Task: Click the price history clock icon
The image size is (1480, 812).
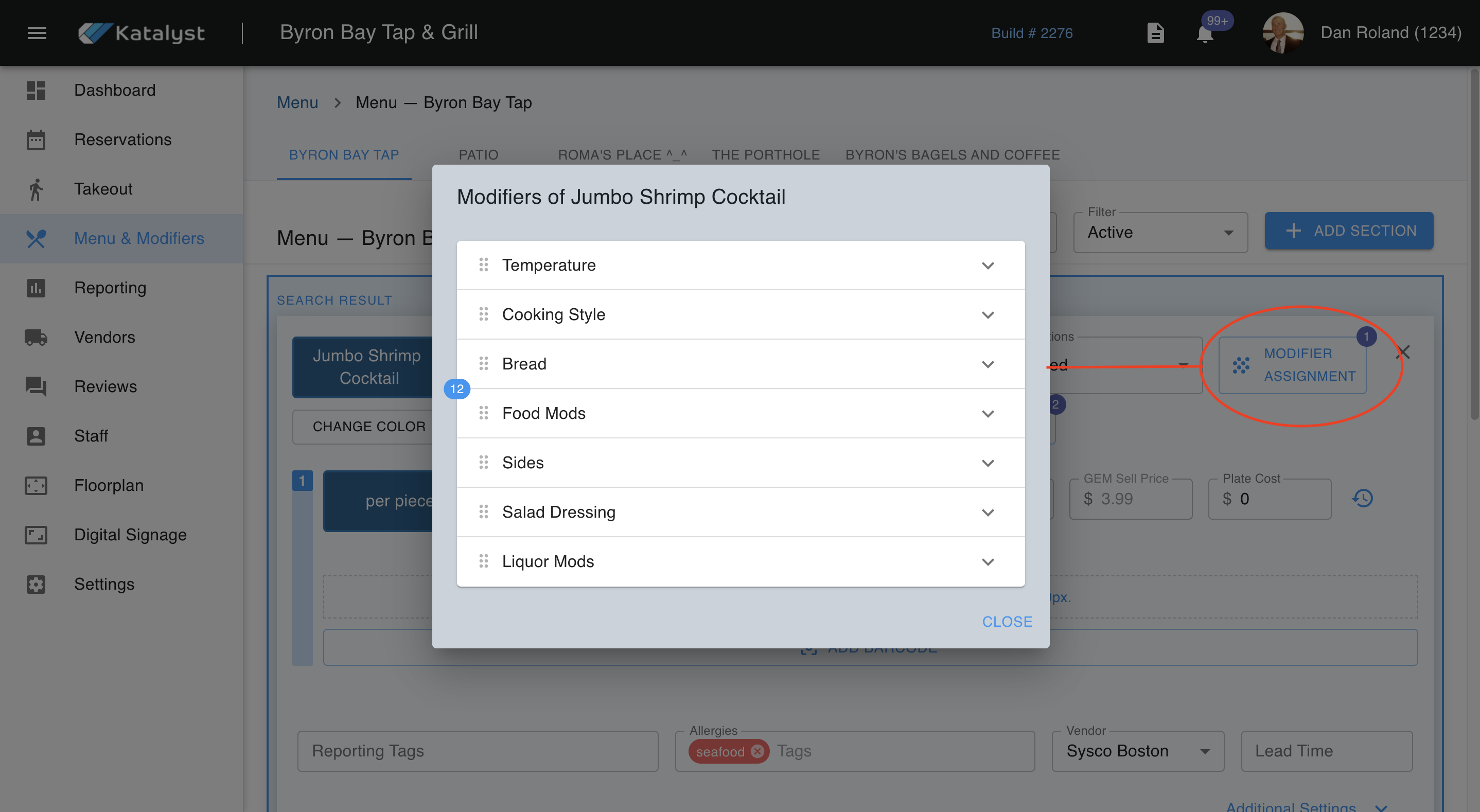Action: pyautogui.click(x=1362, y=498)
